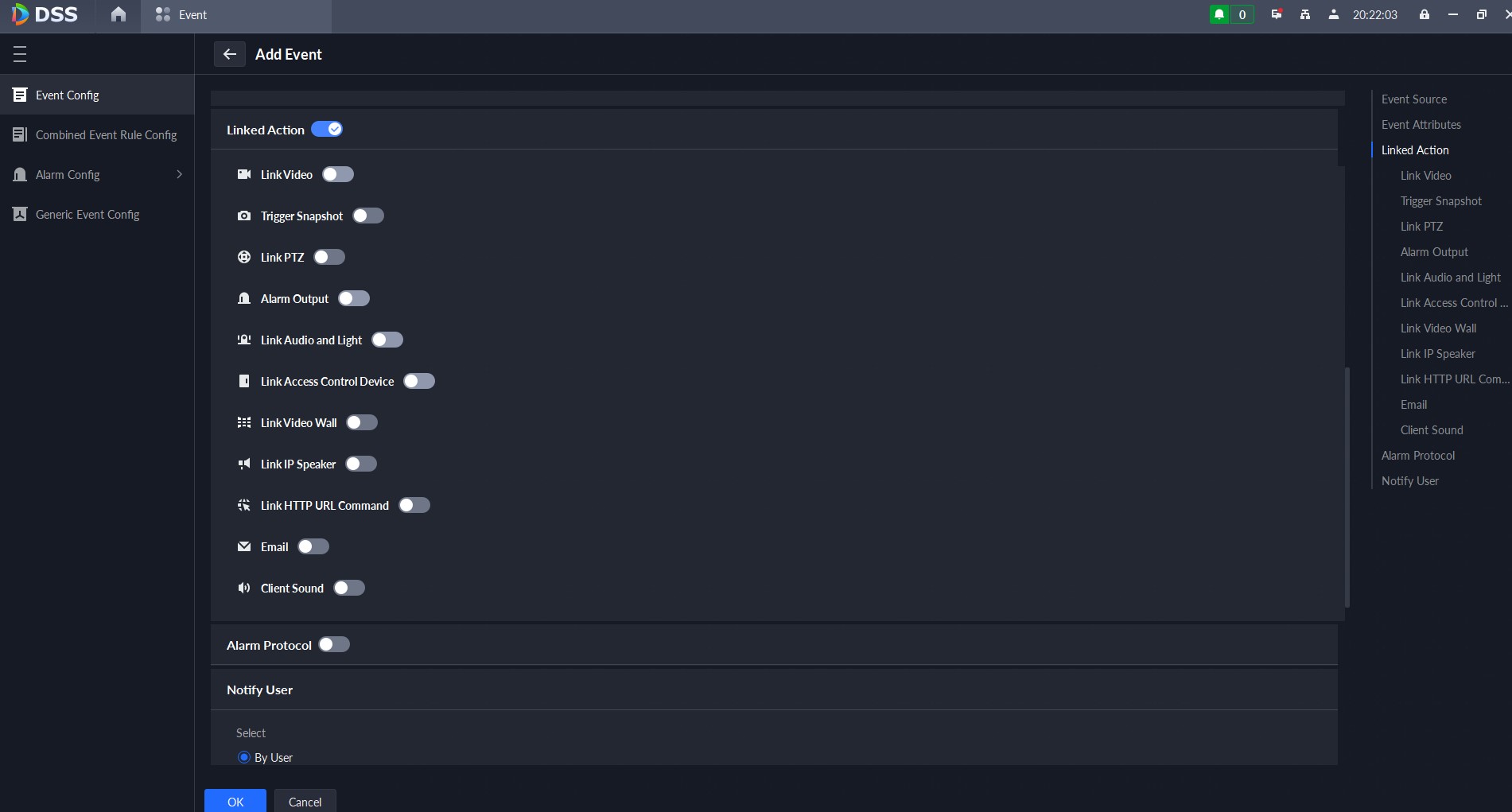This screenshot has width=1512, height=812.
Task: Open the alarm bell notification counter
Action: [1231, 14]
